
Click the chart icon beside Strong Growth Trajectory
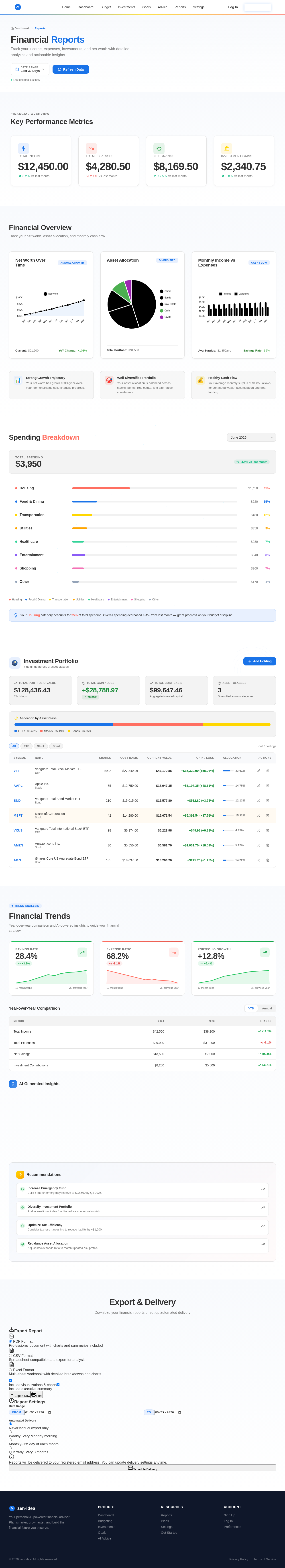pos(18,380)
